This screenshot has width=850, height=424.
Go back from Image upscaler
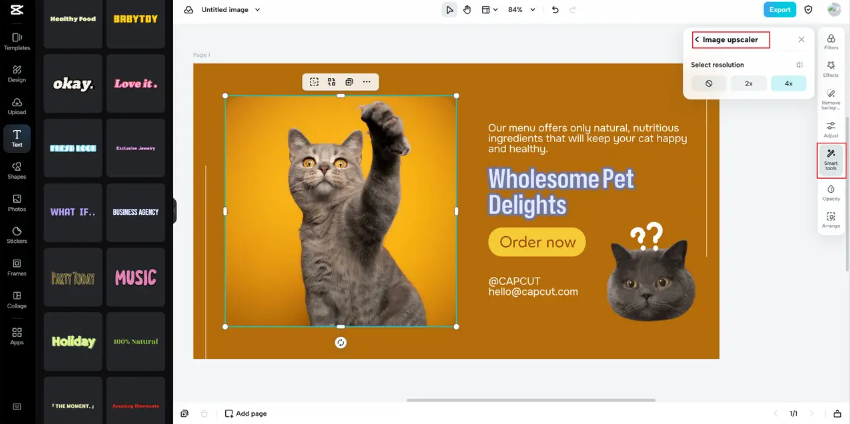point(697,40)
